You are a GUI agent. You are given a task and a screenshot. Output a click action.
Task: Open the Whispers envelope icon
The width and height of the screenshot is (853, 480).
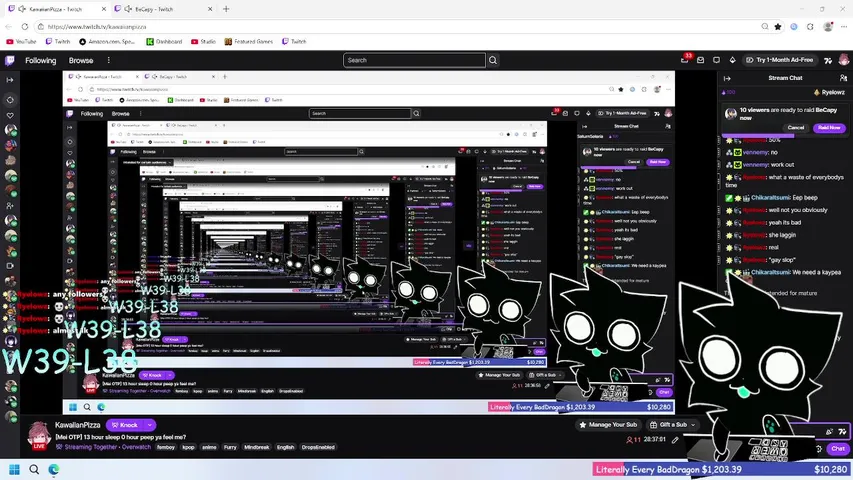701,60
